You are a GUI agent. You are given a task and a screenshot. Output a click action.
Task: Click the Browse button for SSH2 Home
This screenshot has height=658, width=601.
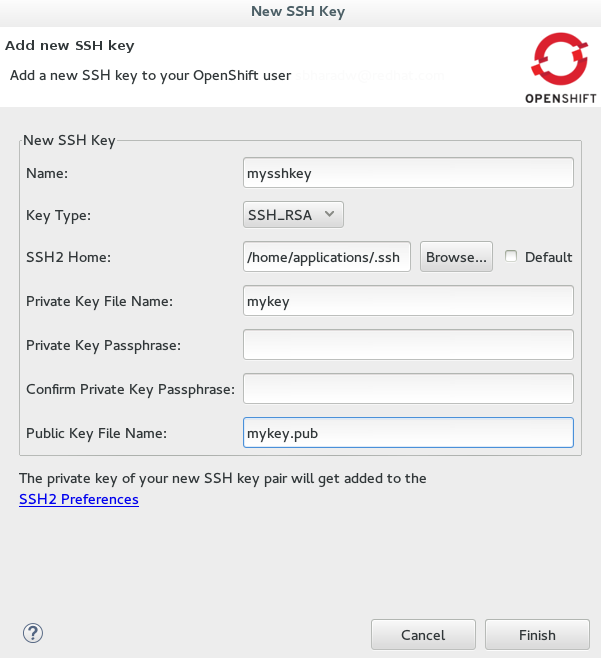click(457, 257)
